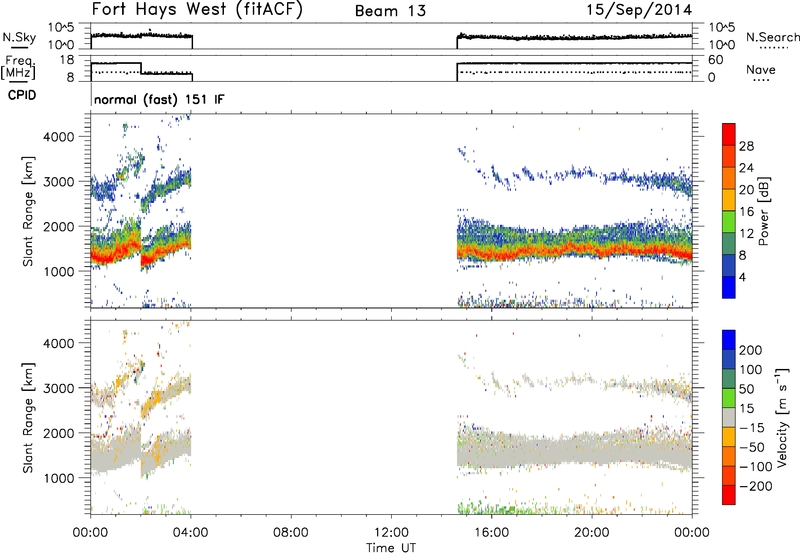This screenshot has width=800, height=554.
Task: Click the 'Slant Range [km]' label of power panel
Action: point(28,211)
